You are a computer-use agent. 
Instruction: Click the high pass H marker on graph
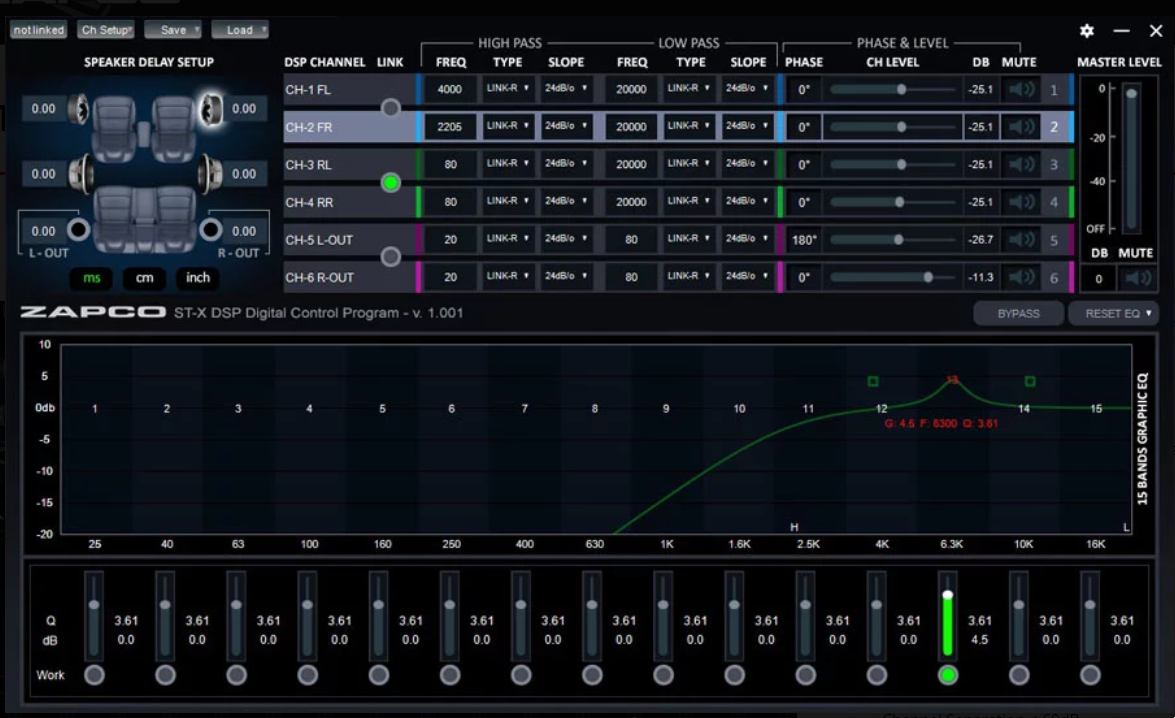(x=794, y=527)
